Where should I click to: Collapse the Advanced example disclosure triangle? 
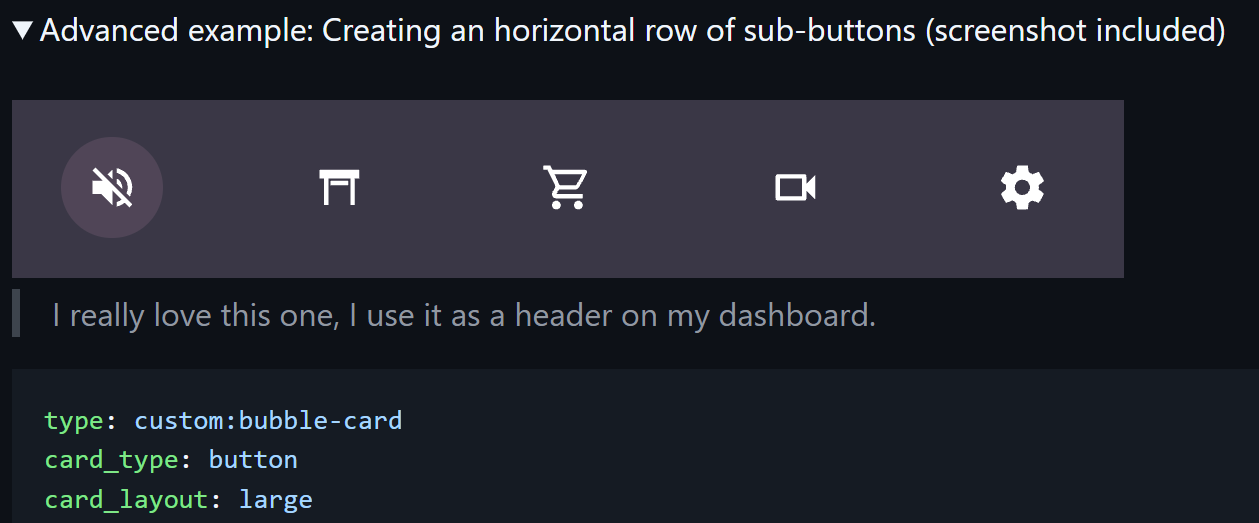(23, 31)
